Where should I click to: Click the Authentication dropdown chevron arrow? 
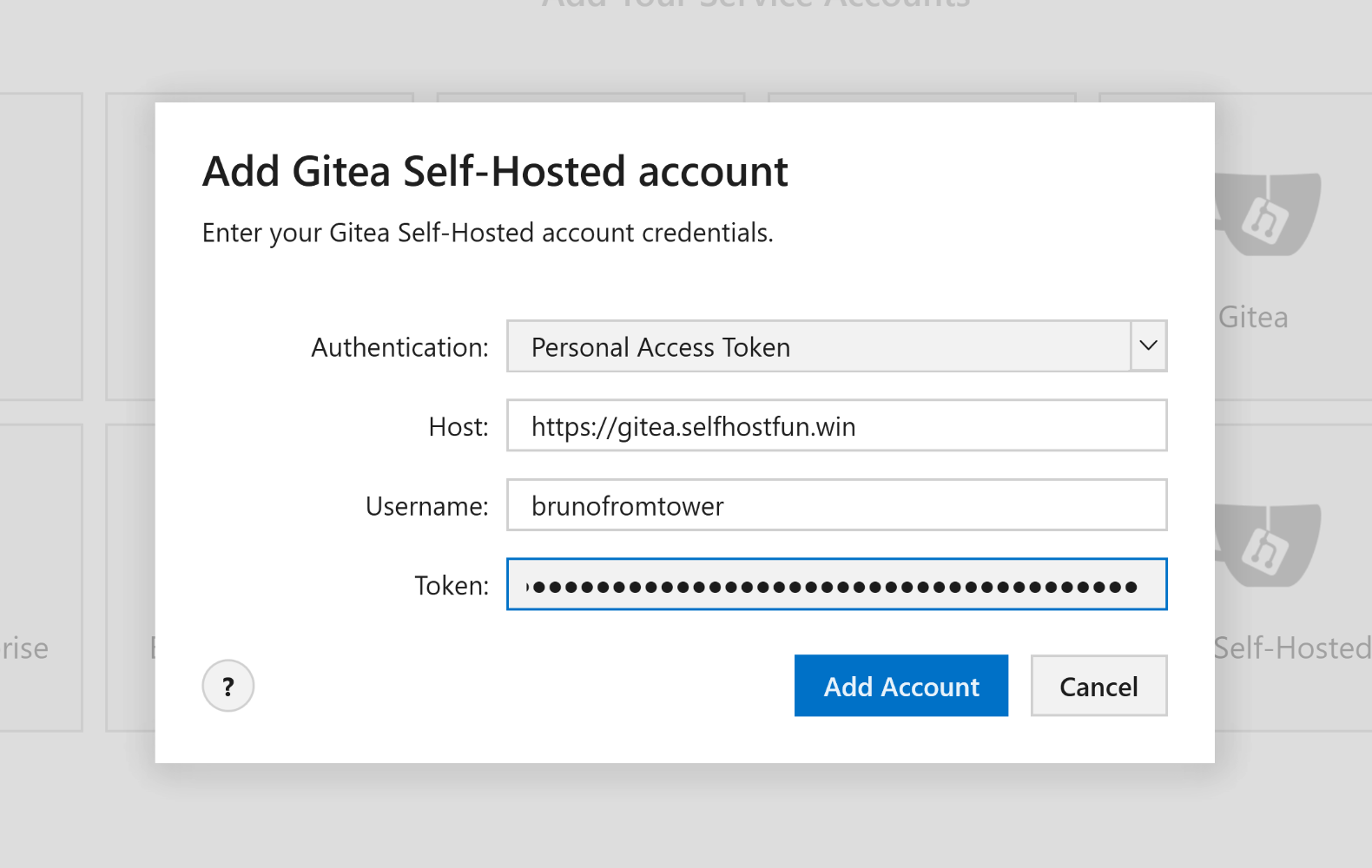(1148, 346)
